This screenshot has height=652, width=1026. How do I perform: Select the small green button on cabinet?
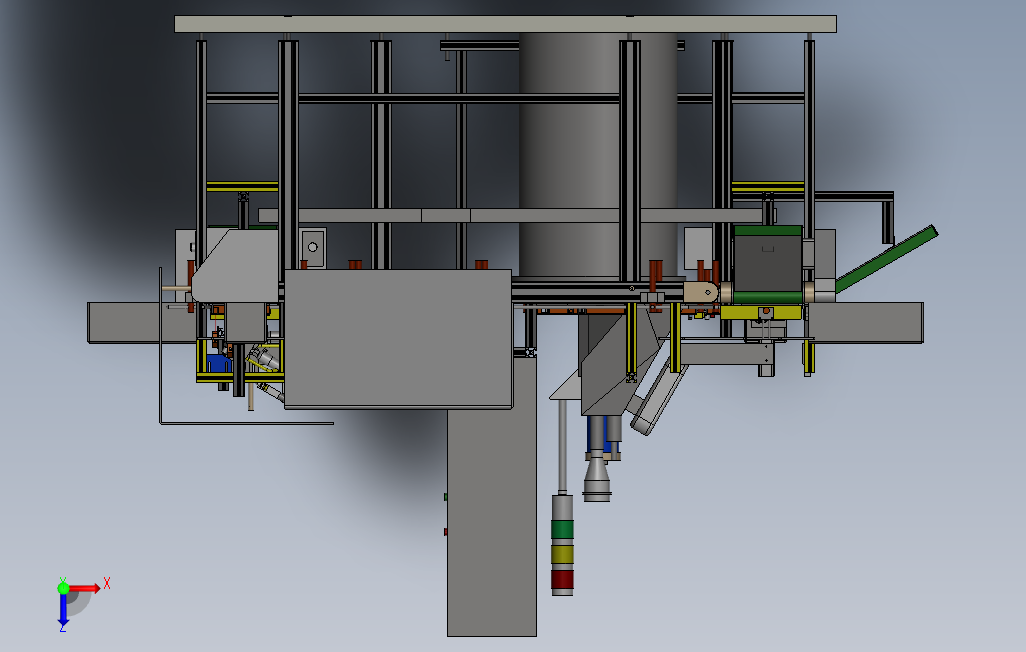[446, 498]
